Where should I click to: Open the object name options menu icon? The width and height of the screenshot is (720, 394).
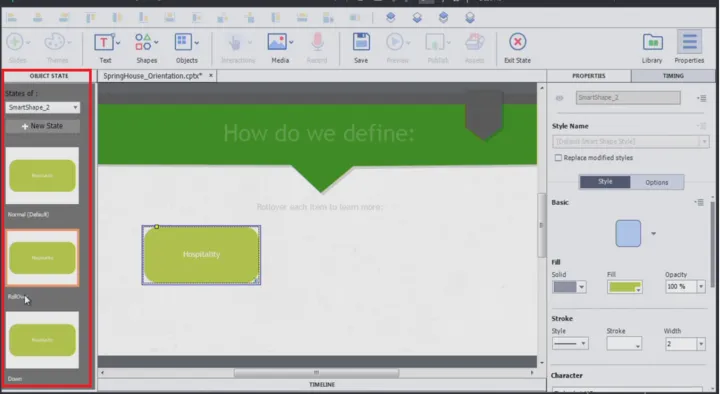tap(701, 98)
